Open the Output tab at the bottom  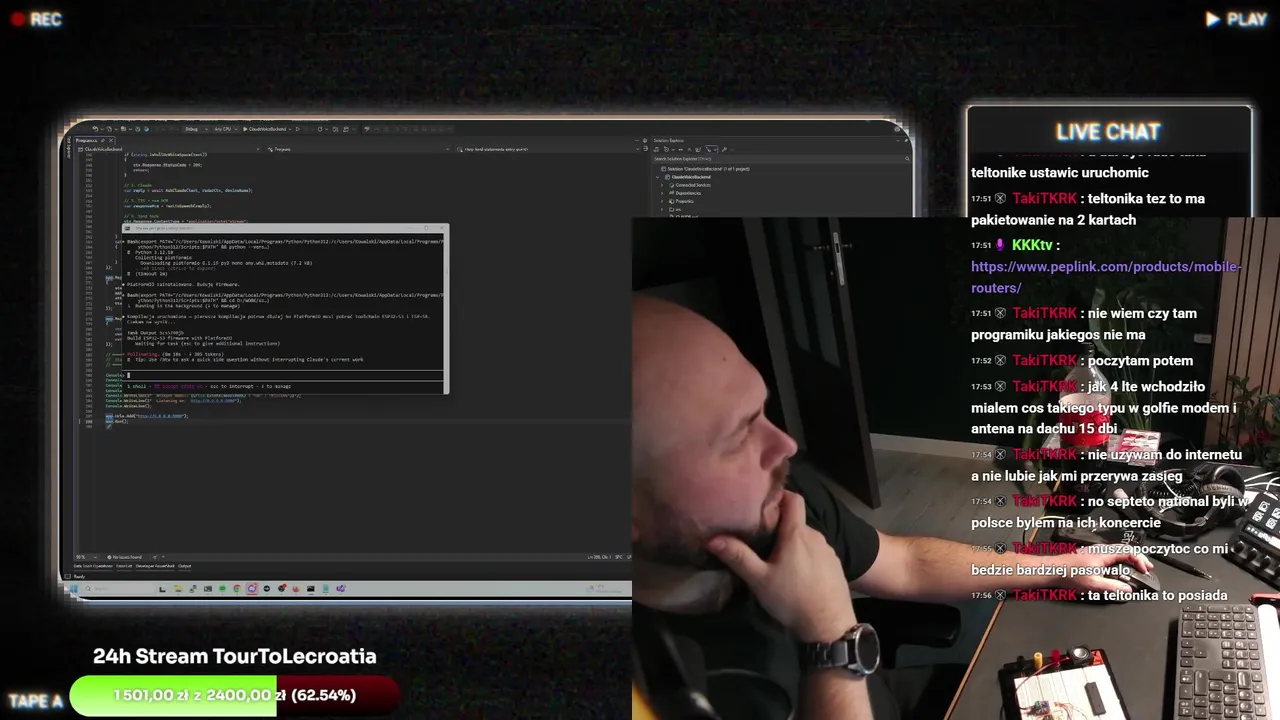click(x=185, y=566)
